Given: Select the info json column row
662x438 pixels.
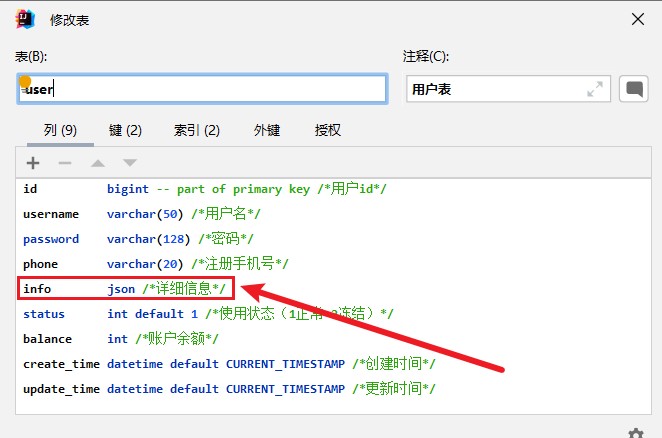Looking at the screenshot, I should click(x=333, y=288).
